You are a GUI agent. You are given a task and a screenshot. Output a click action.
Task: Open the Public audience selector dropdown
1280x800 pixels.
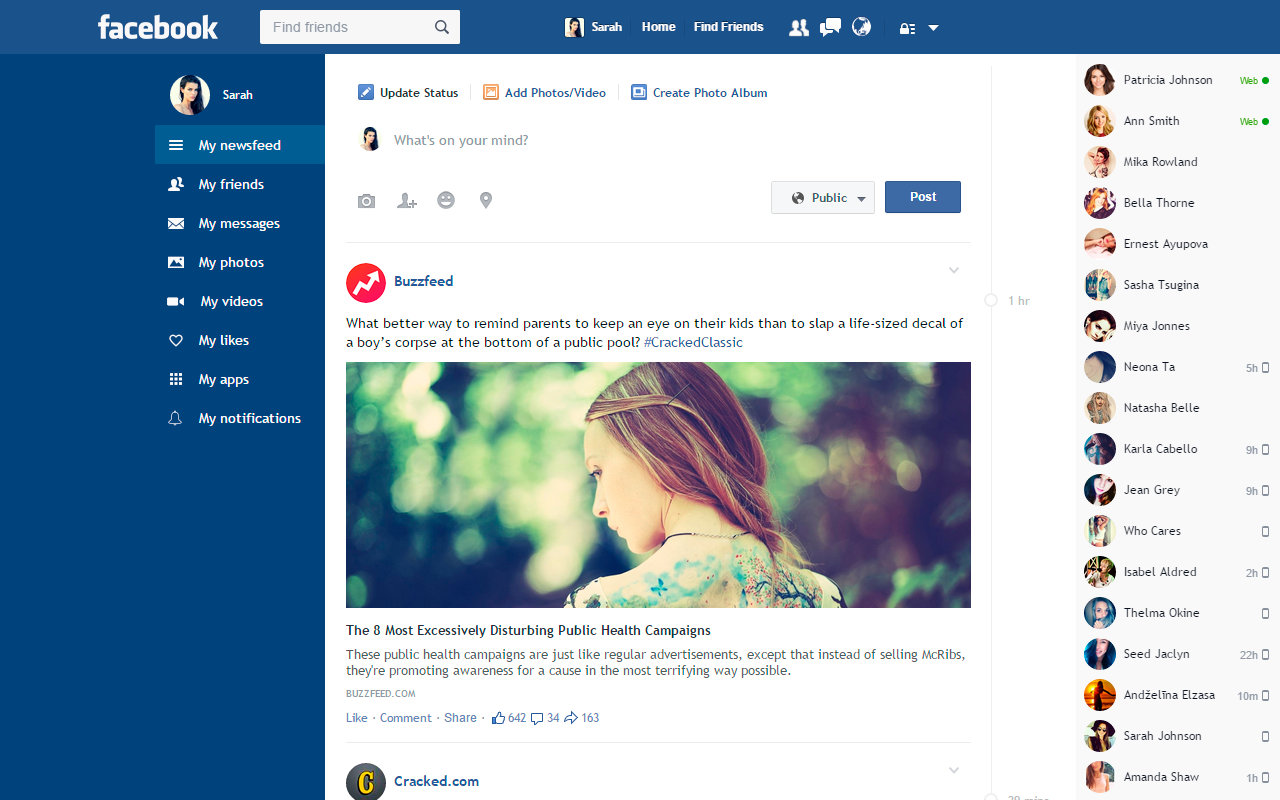click(x=822, y=197)
